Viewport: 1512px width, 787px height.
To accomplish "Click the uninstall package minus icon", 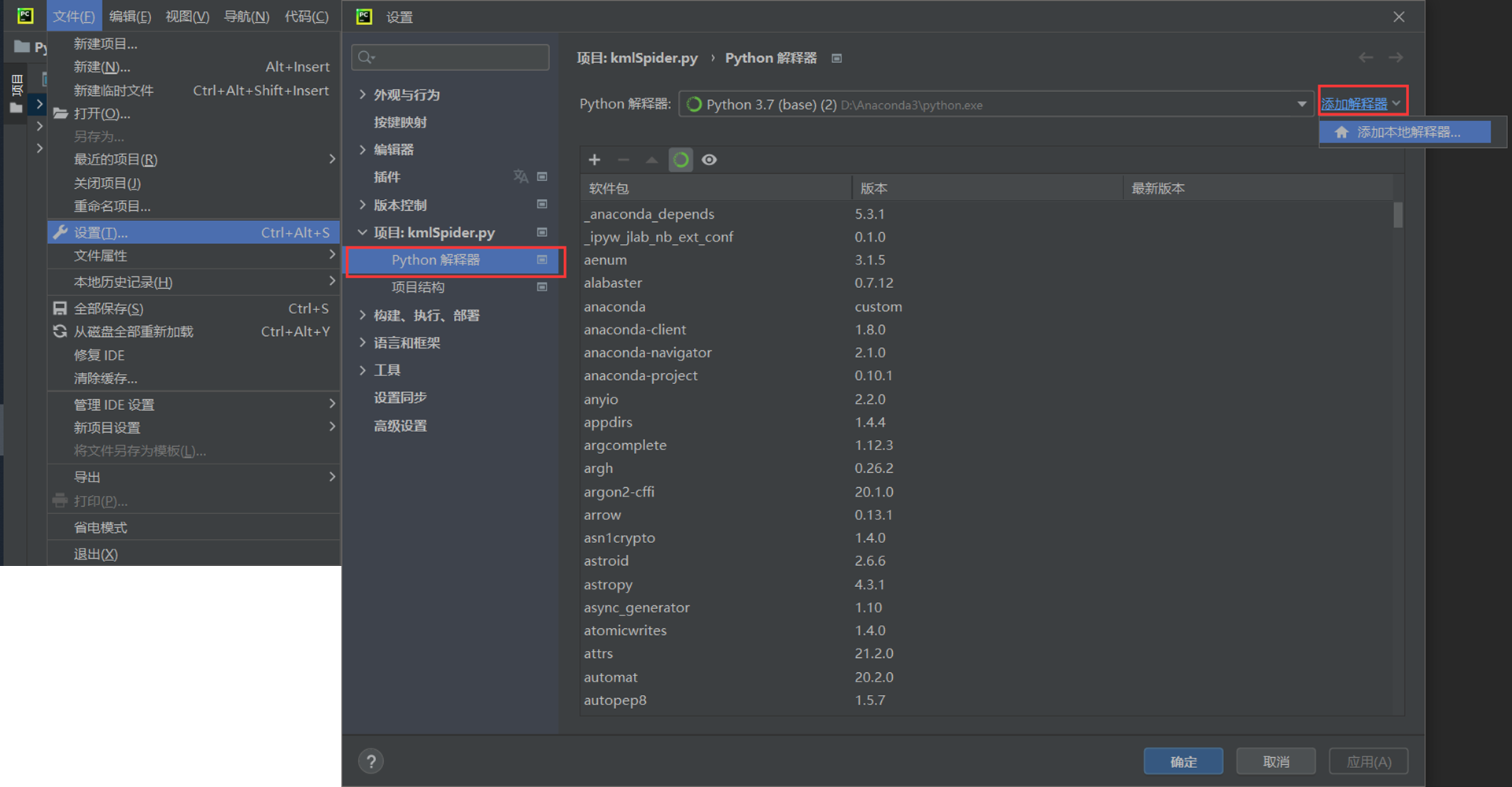I will point(624,160).
